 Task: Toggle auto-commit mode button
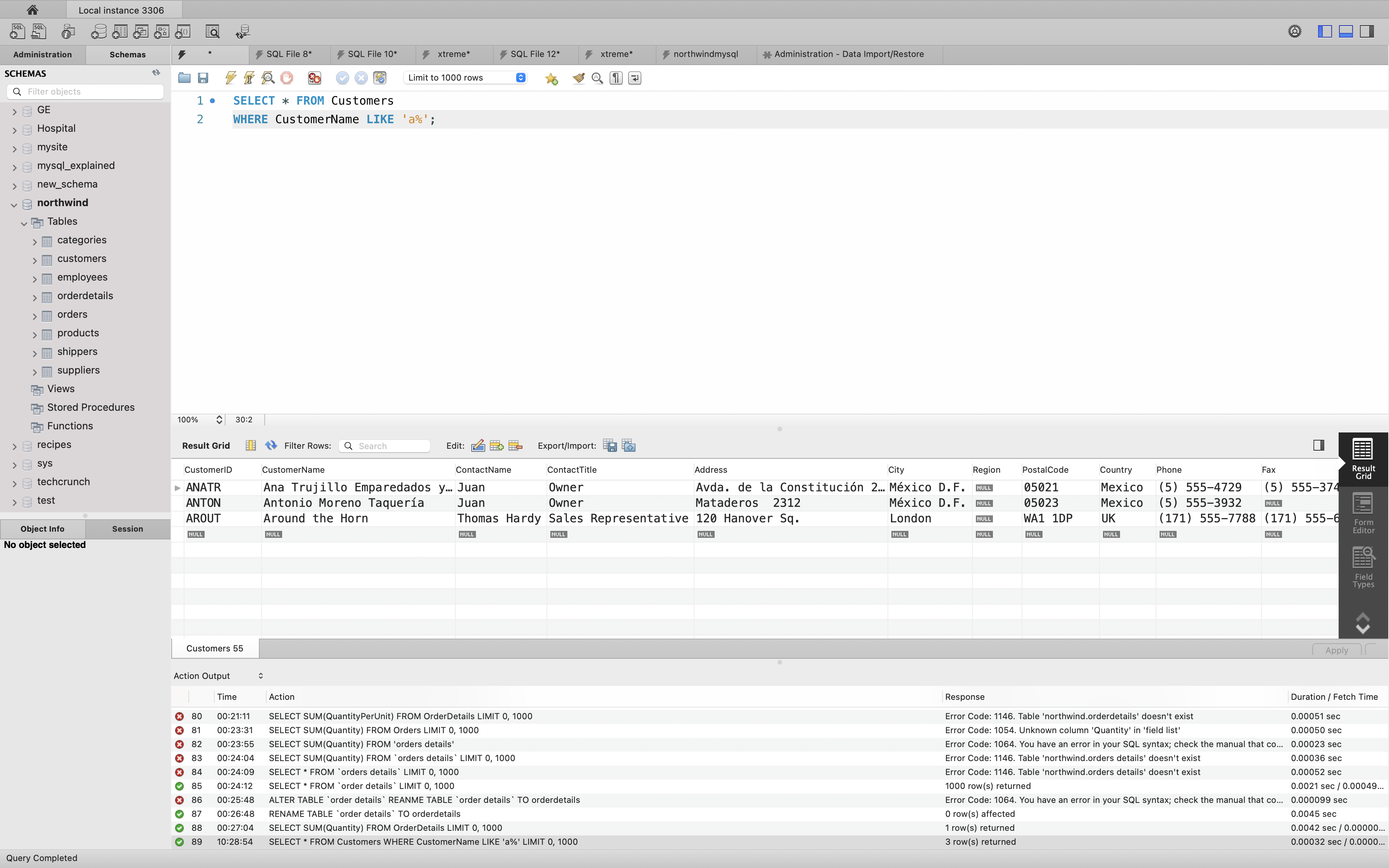point(380,77)
